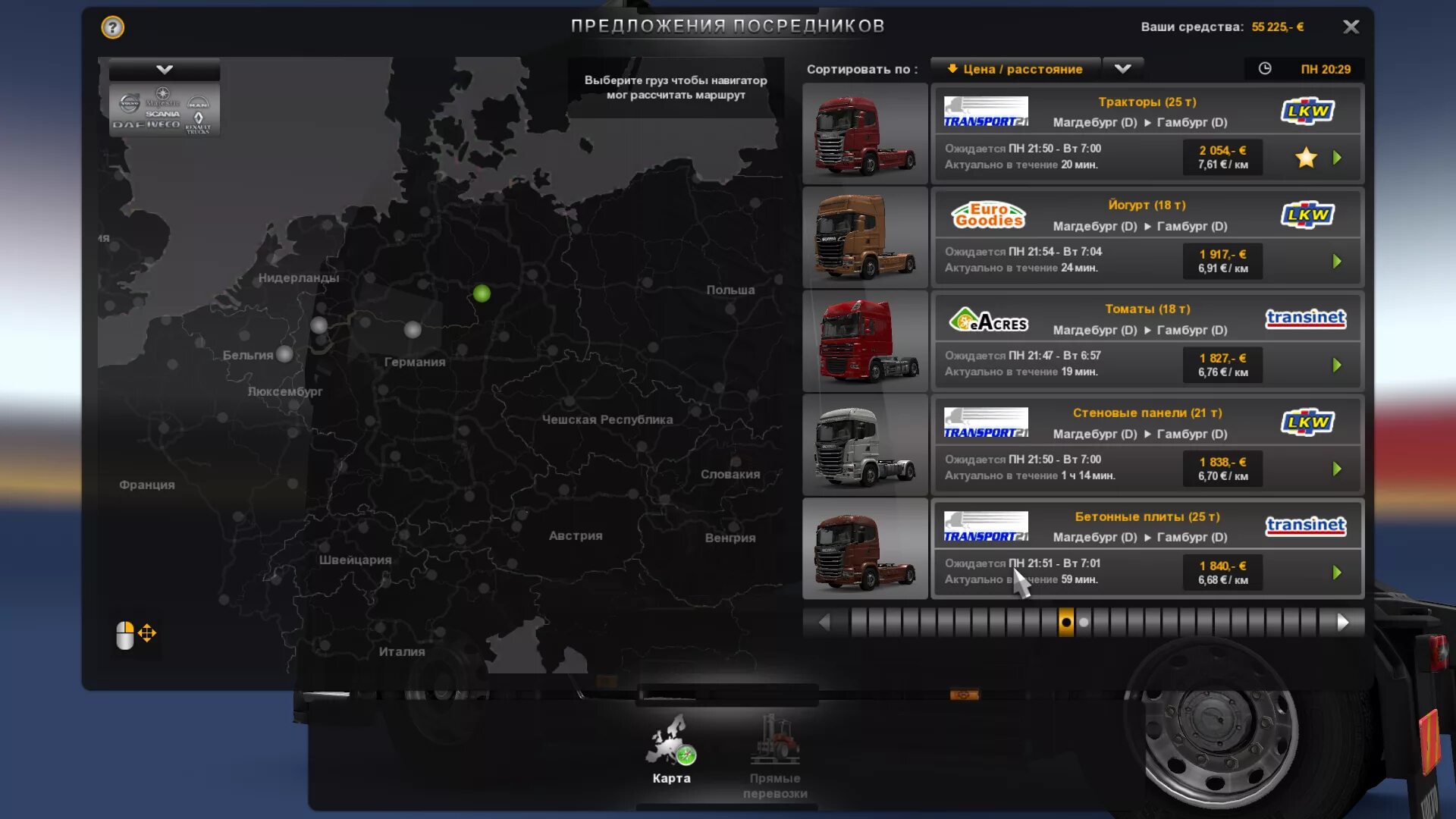Switch to the Карта tab

click(671, 749)
